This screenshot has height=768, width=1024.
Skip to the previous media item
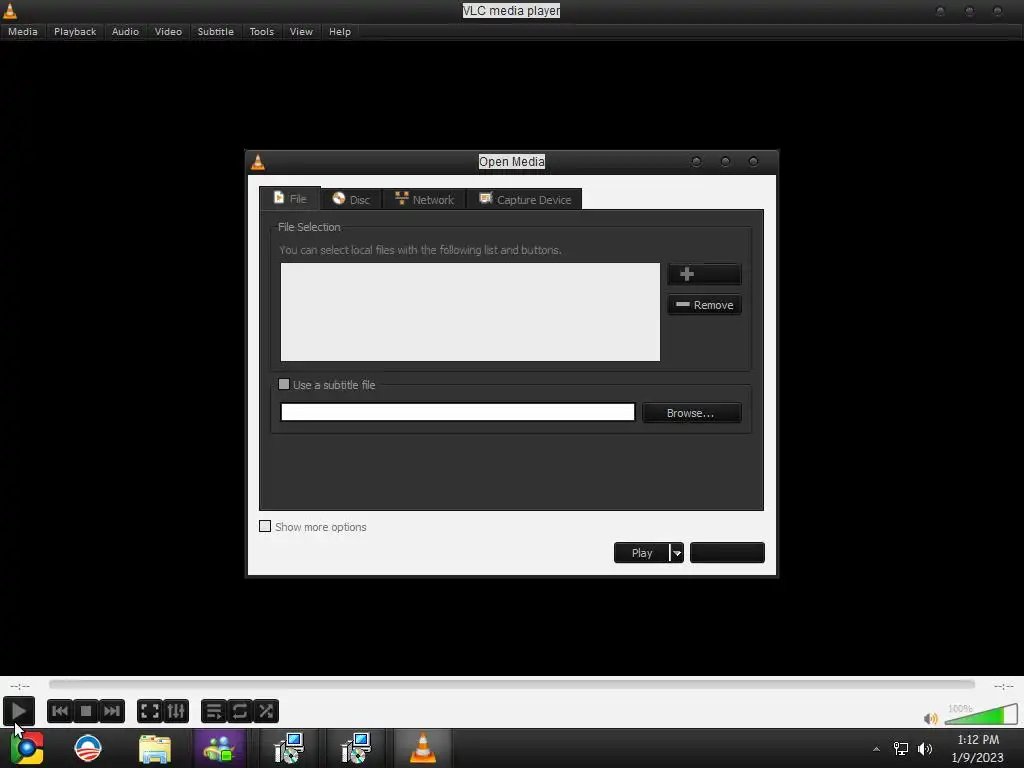coord(59,711)
